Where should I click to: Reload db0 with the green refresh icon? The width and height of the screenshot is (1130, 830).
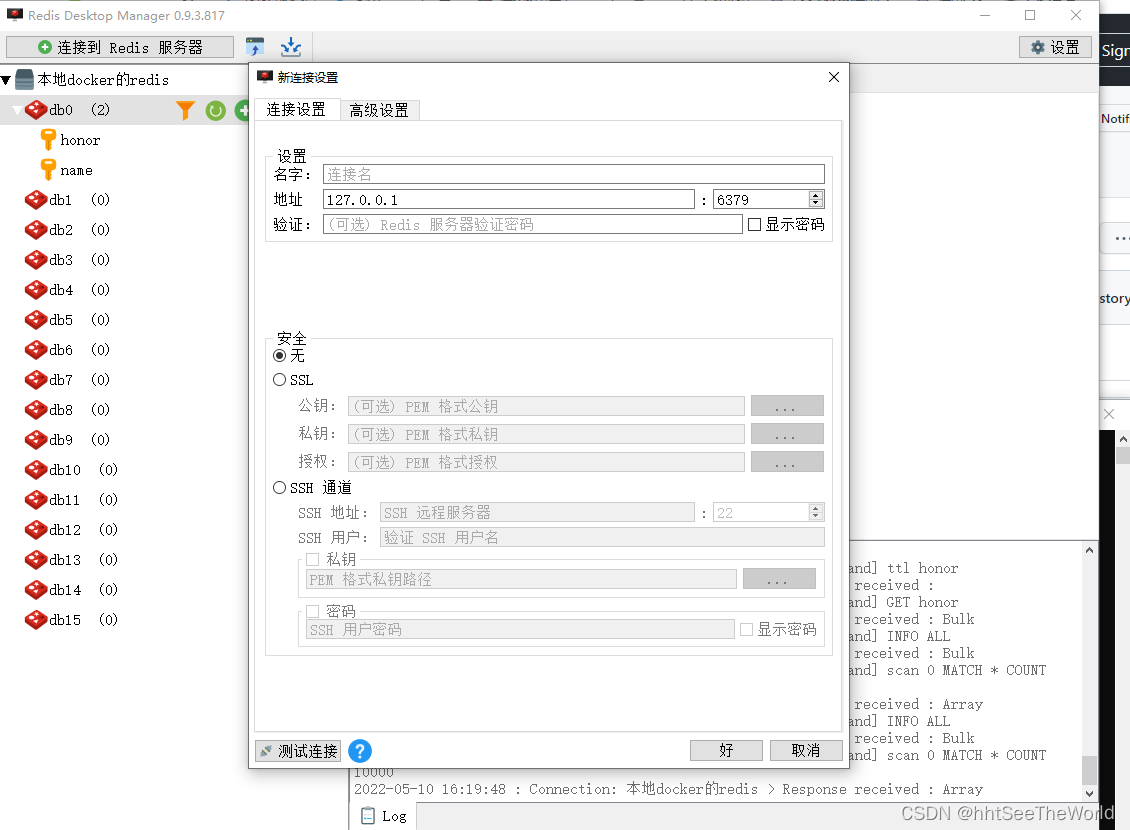pos(215,111)
